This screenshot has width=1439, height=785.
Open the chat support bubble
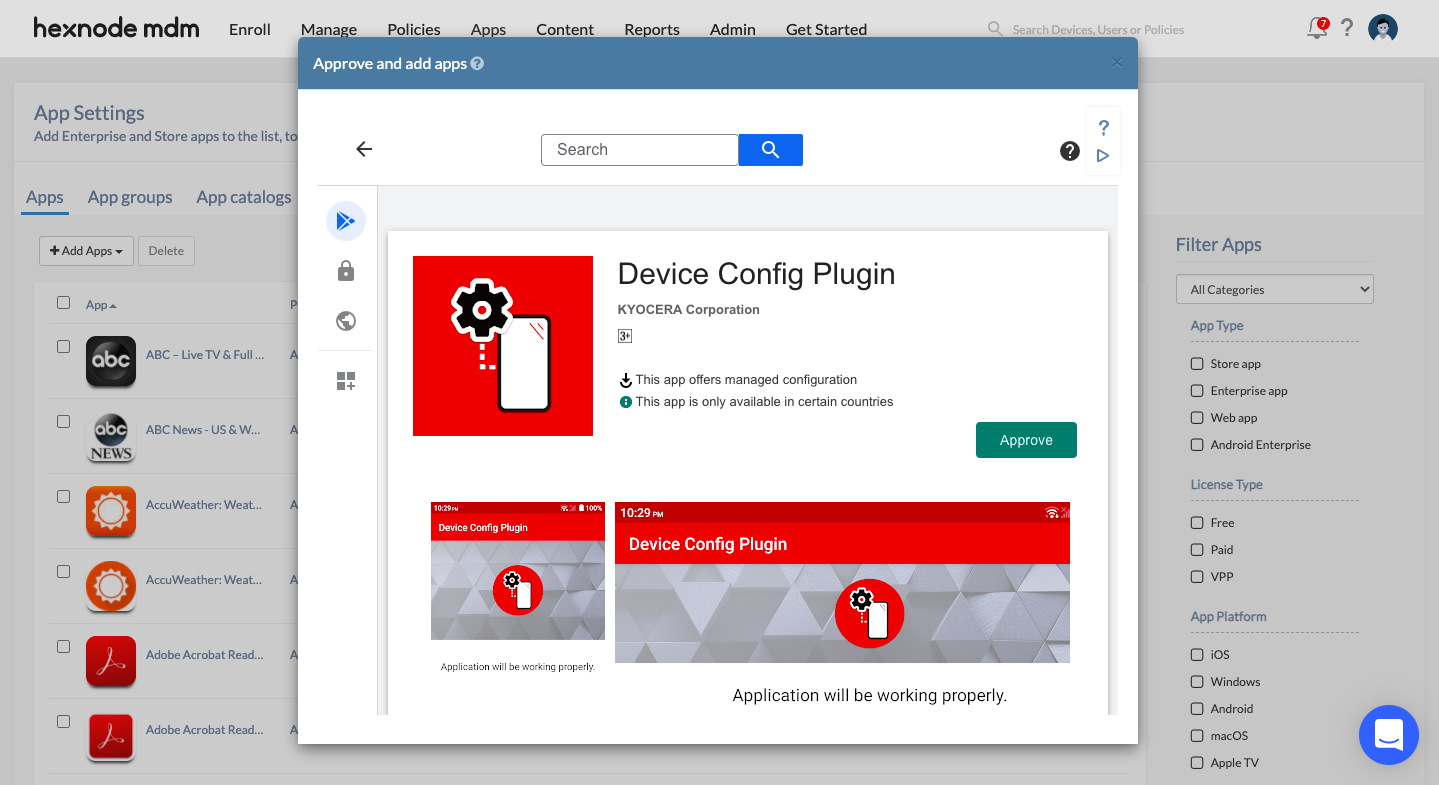pos(1389,735)
